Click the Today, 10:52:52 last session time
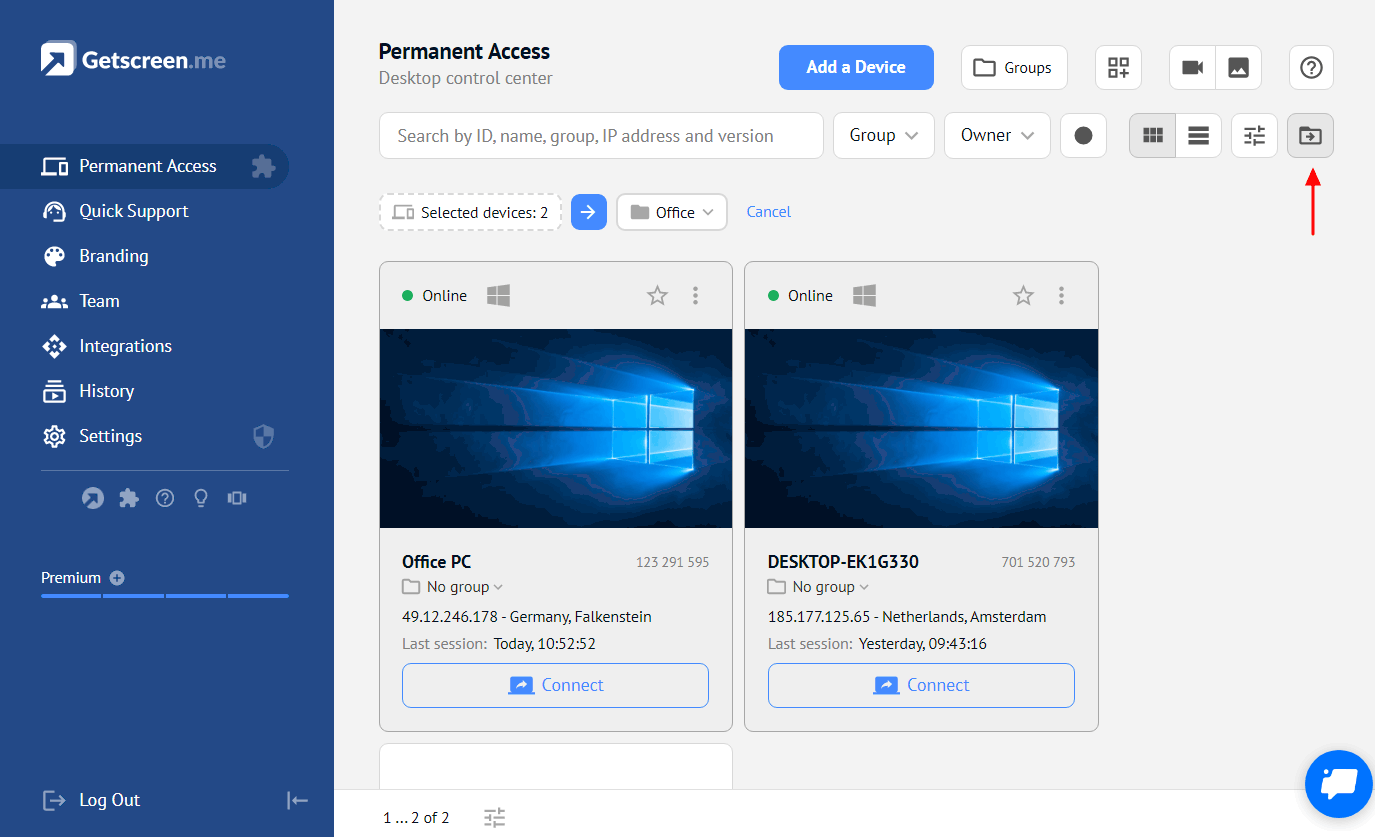This screenshot has width=1375, height=837. (x=545, y=644)
